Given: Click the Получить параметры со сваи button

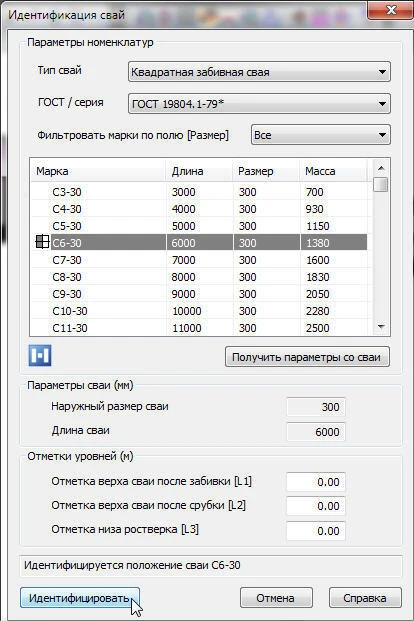Looking at the screenshot, I should (x=307, y=357).
